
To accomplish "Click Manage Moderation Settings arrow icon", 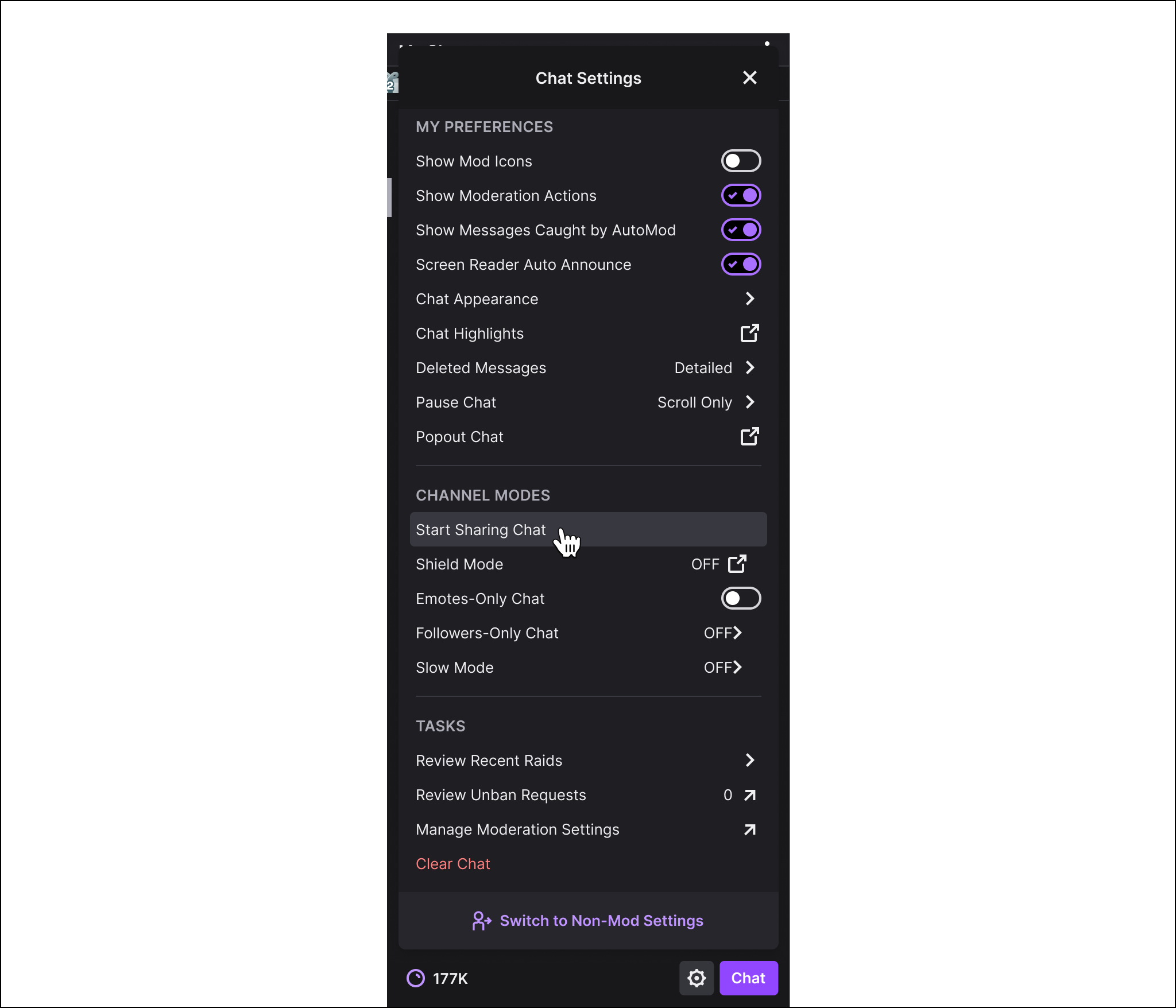I will coord(749,829).
